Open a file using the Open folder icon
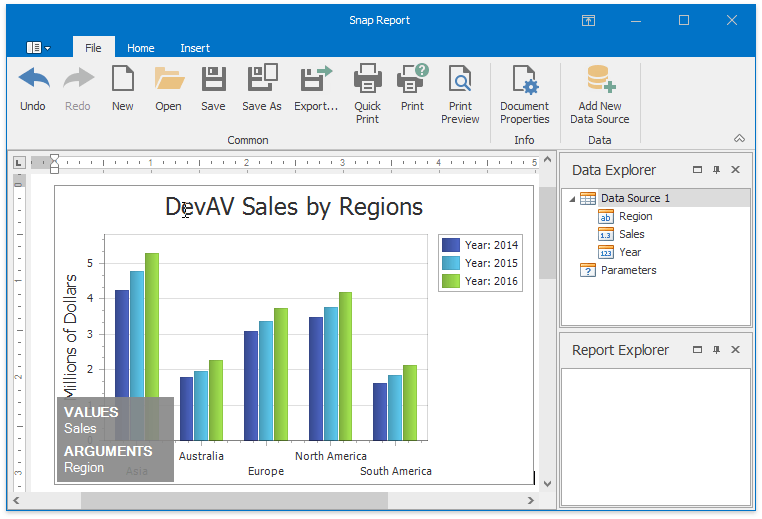 tap(168, 79)
